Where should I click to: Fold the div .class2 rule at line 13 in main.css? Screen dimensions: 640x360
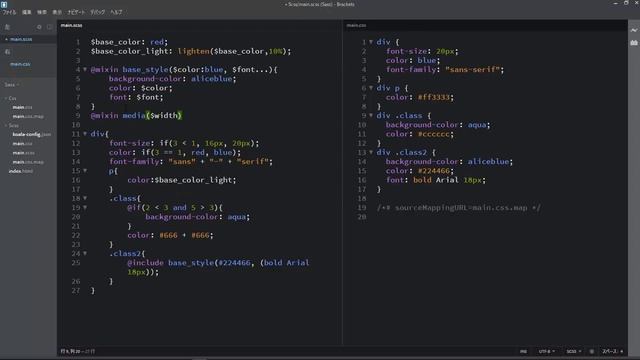[371, 152]
